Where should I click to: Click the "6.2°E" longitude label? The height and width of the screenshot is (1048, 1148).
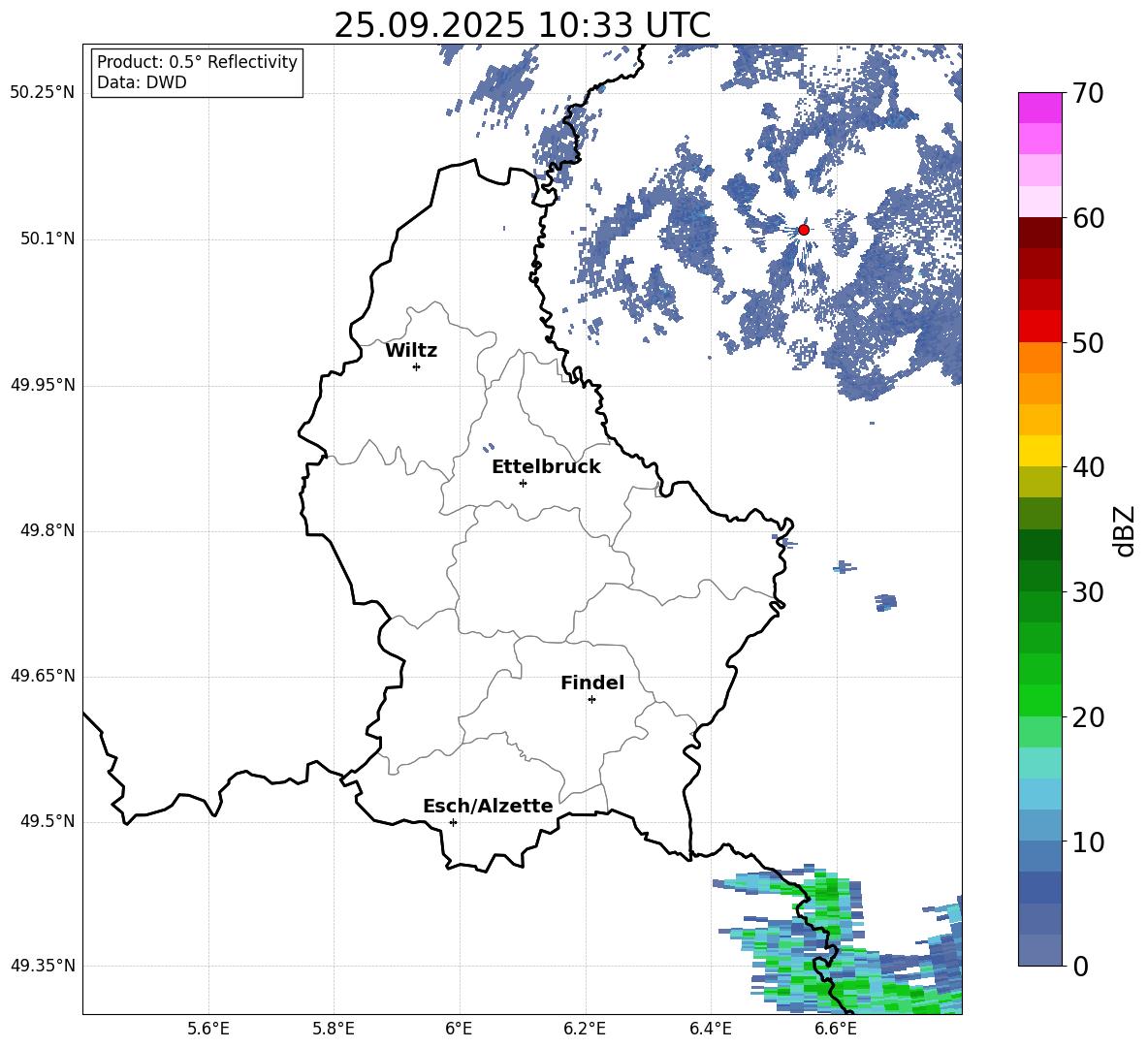point(585,1029)
